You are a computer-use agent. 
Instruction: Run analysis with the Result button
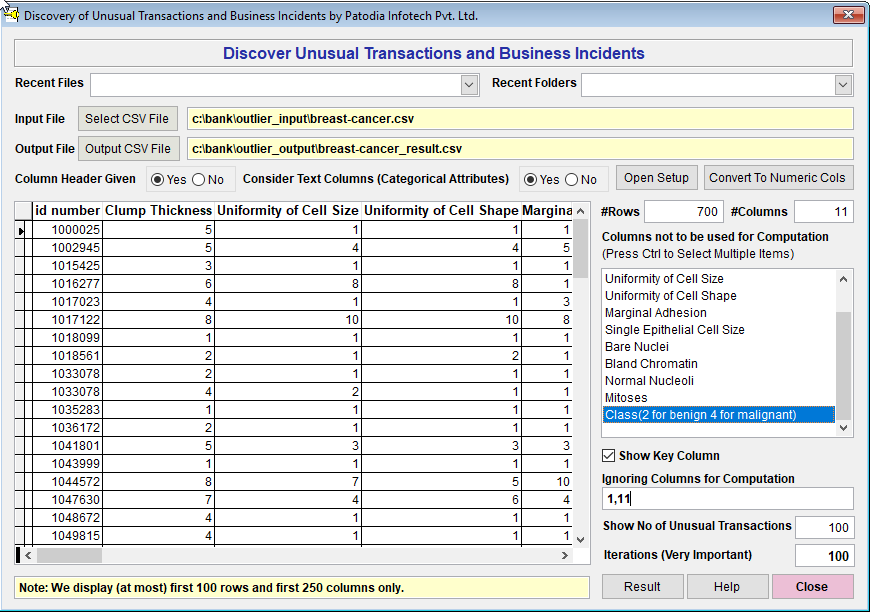[x=642, y=587]
